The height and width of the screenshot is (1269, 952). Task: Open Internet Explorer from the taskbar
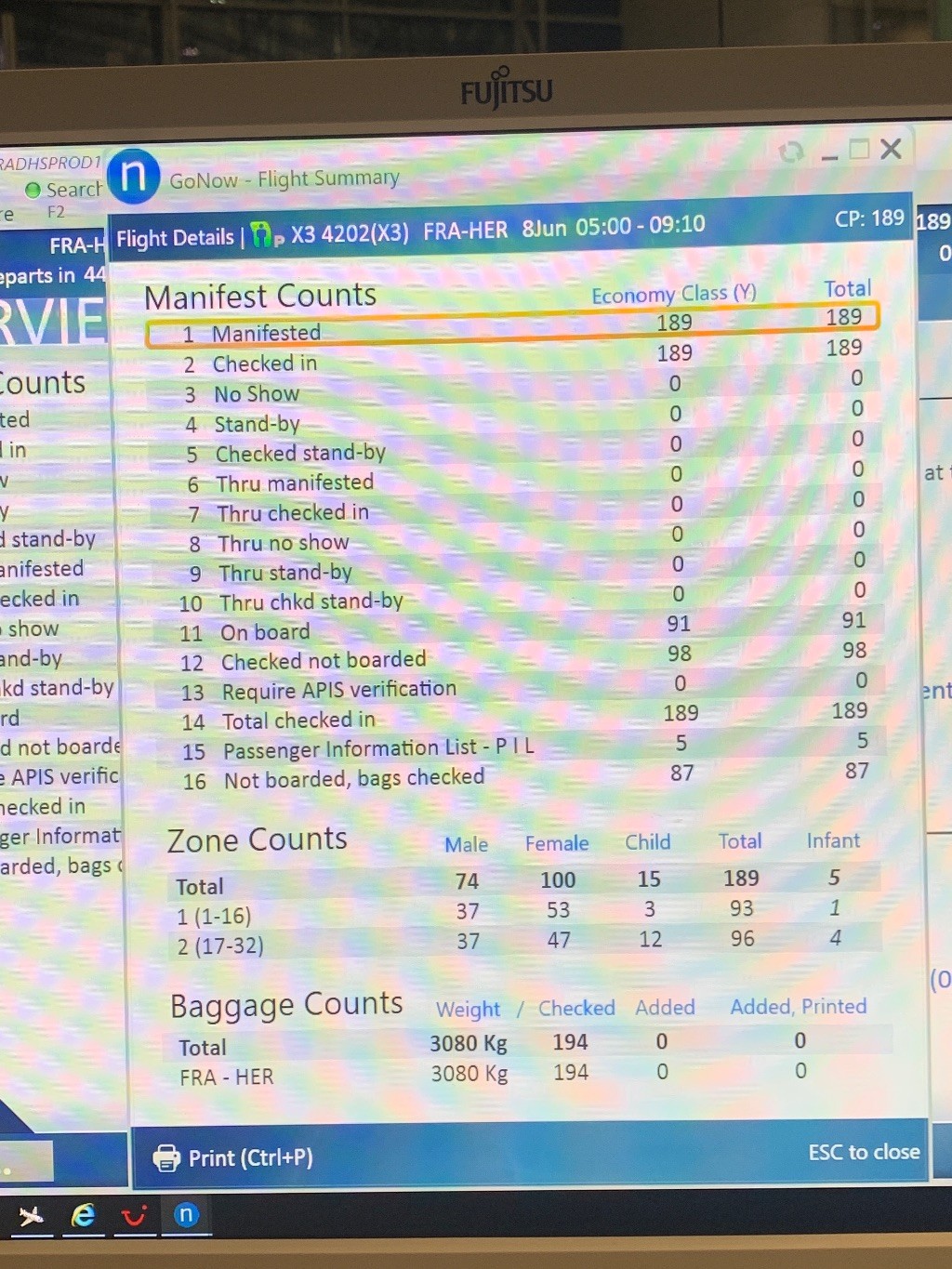[84, 1215]
